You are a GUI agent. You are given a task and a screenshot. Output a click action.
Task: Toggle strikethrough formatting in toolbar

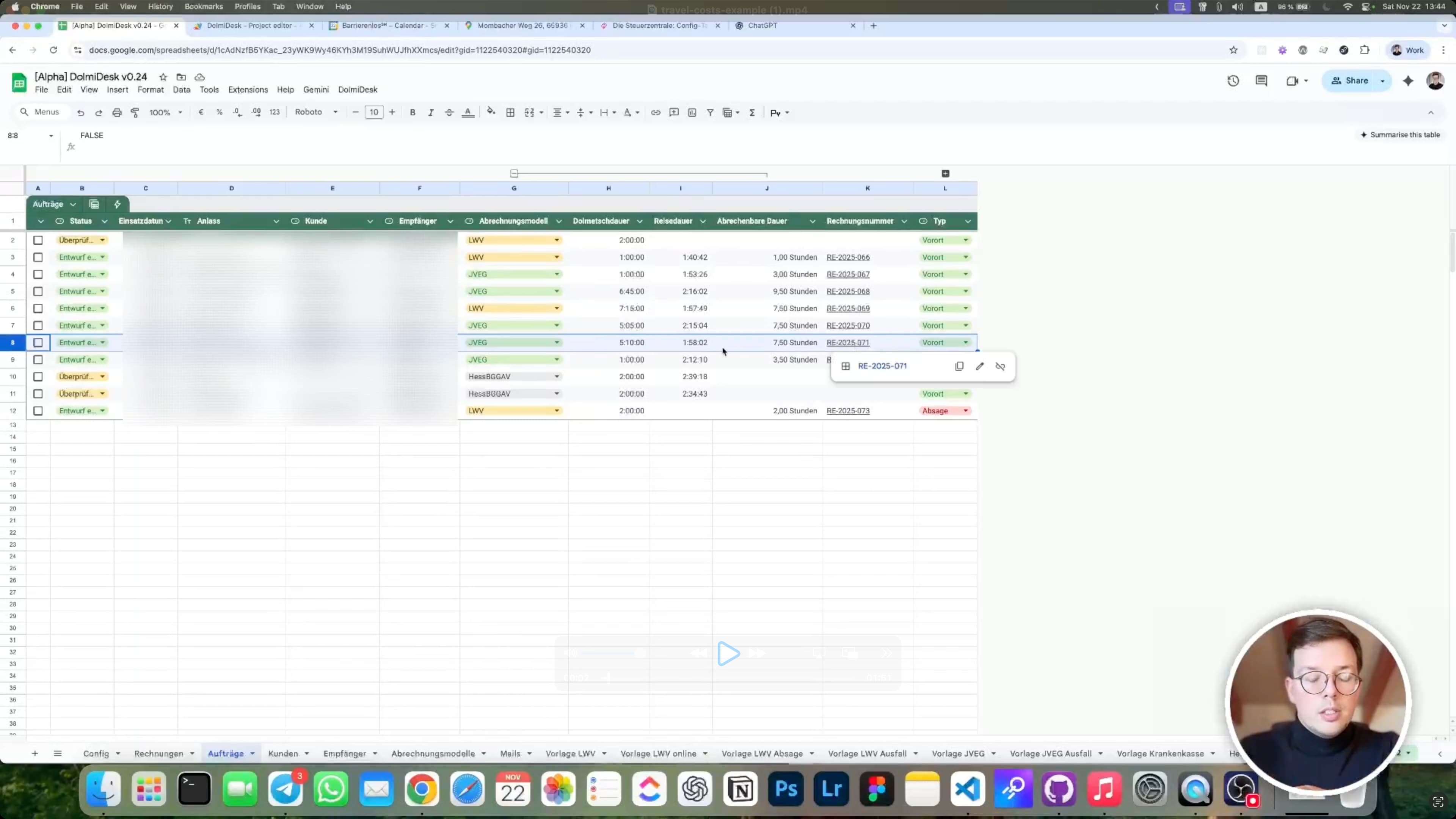pos(449,113)
